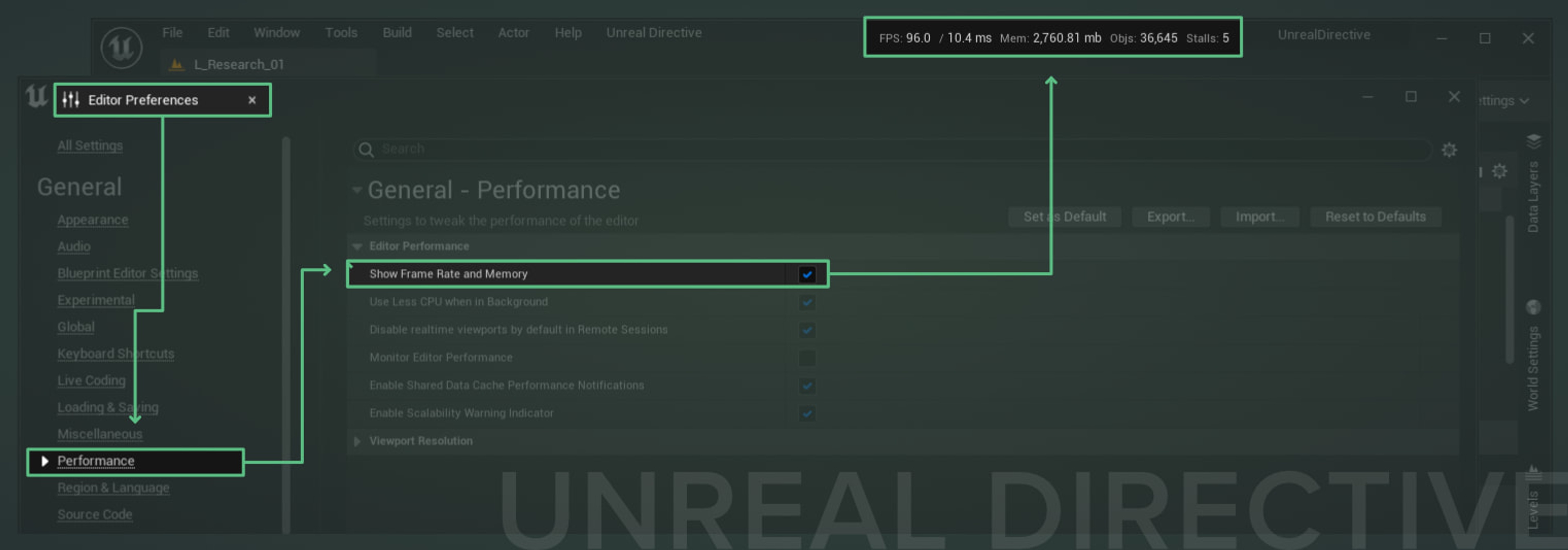Click the settings gear beside search bar
1568x550 pixels.
click(1449, 150)
